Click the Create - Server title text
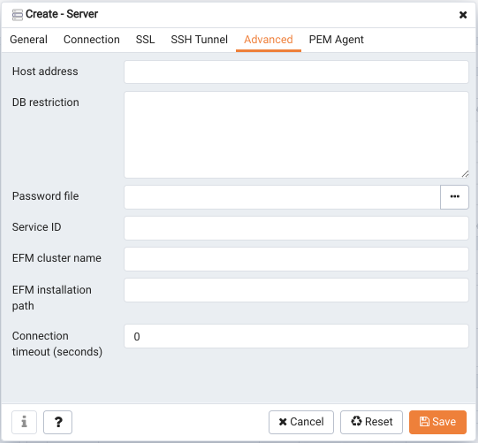This screenshot has width=478, height=443. click(x=62, y=14)
